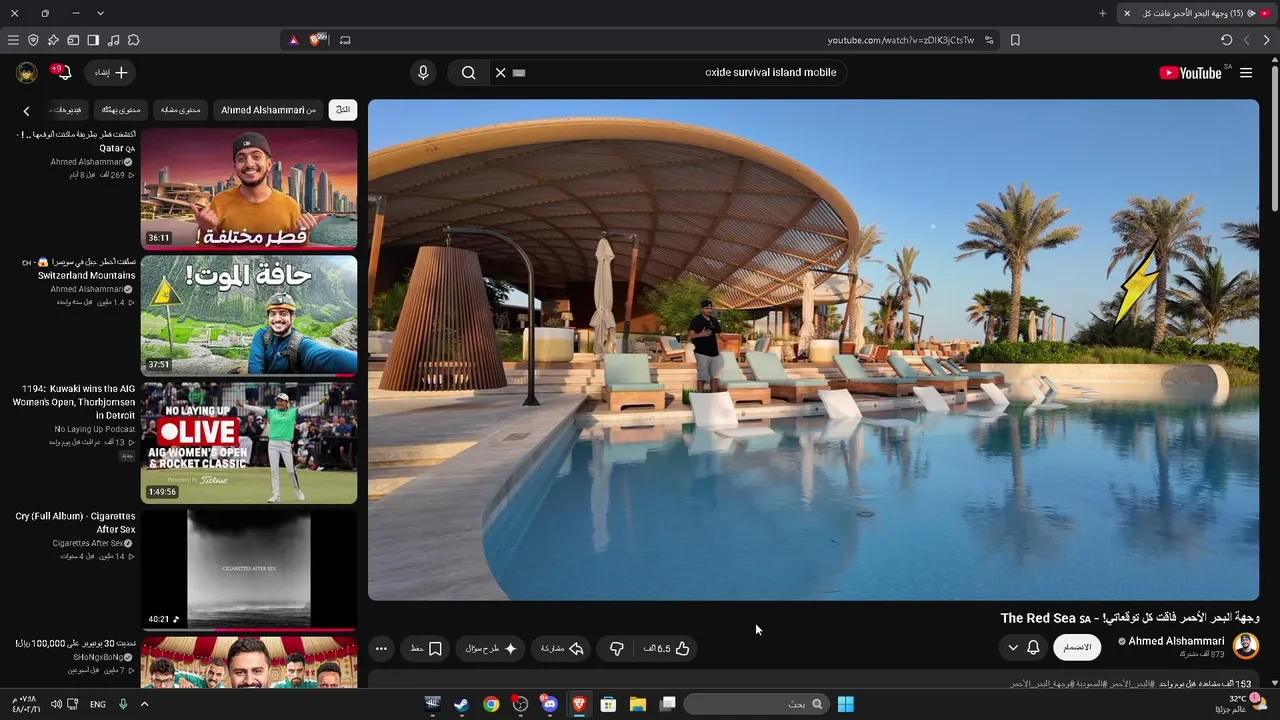Open the Brave main hamburger menu
The height and width of the screenshot is (720, 1280).
pos(13,40)
